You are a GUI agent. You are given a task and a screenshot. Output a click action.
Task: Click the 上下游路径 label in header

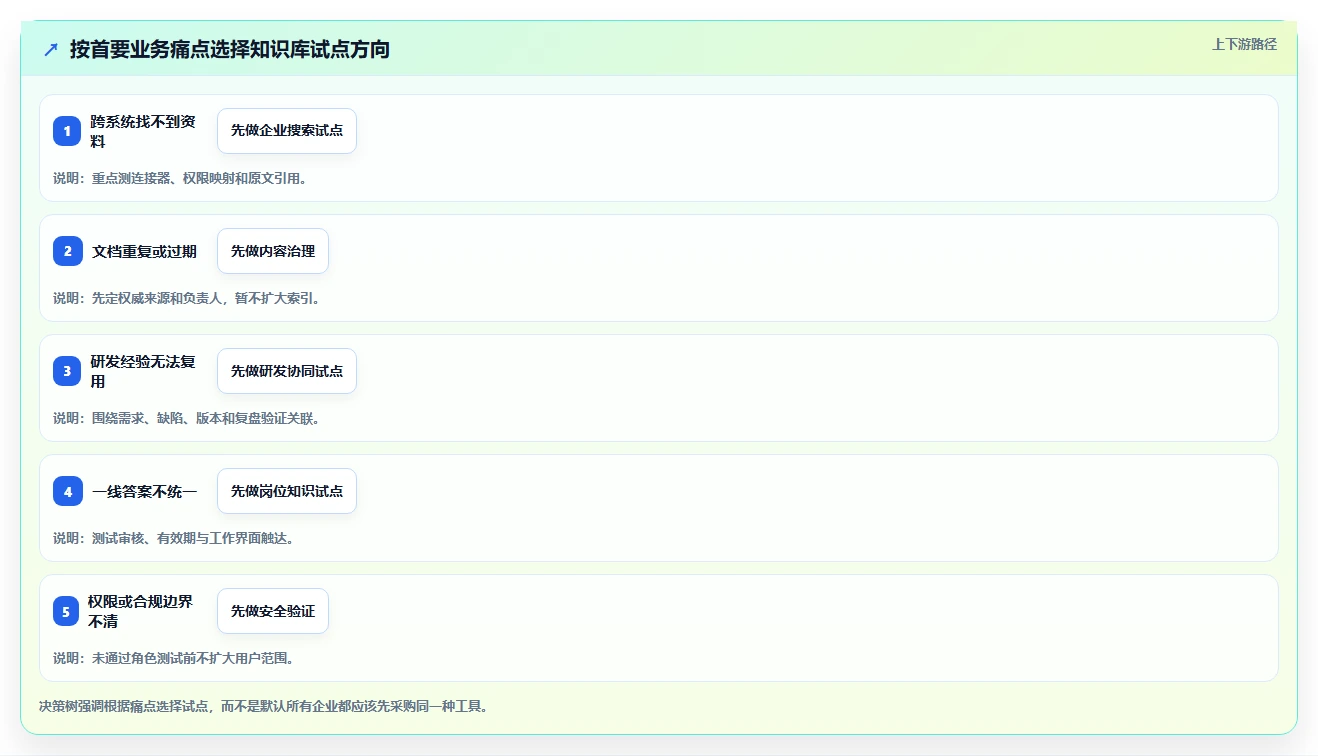click(x=1244, y=44)
